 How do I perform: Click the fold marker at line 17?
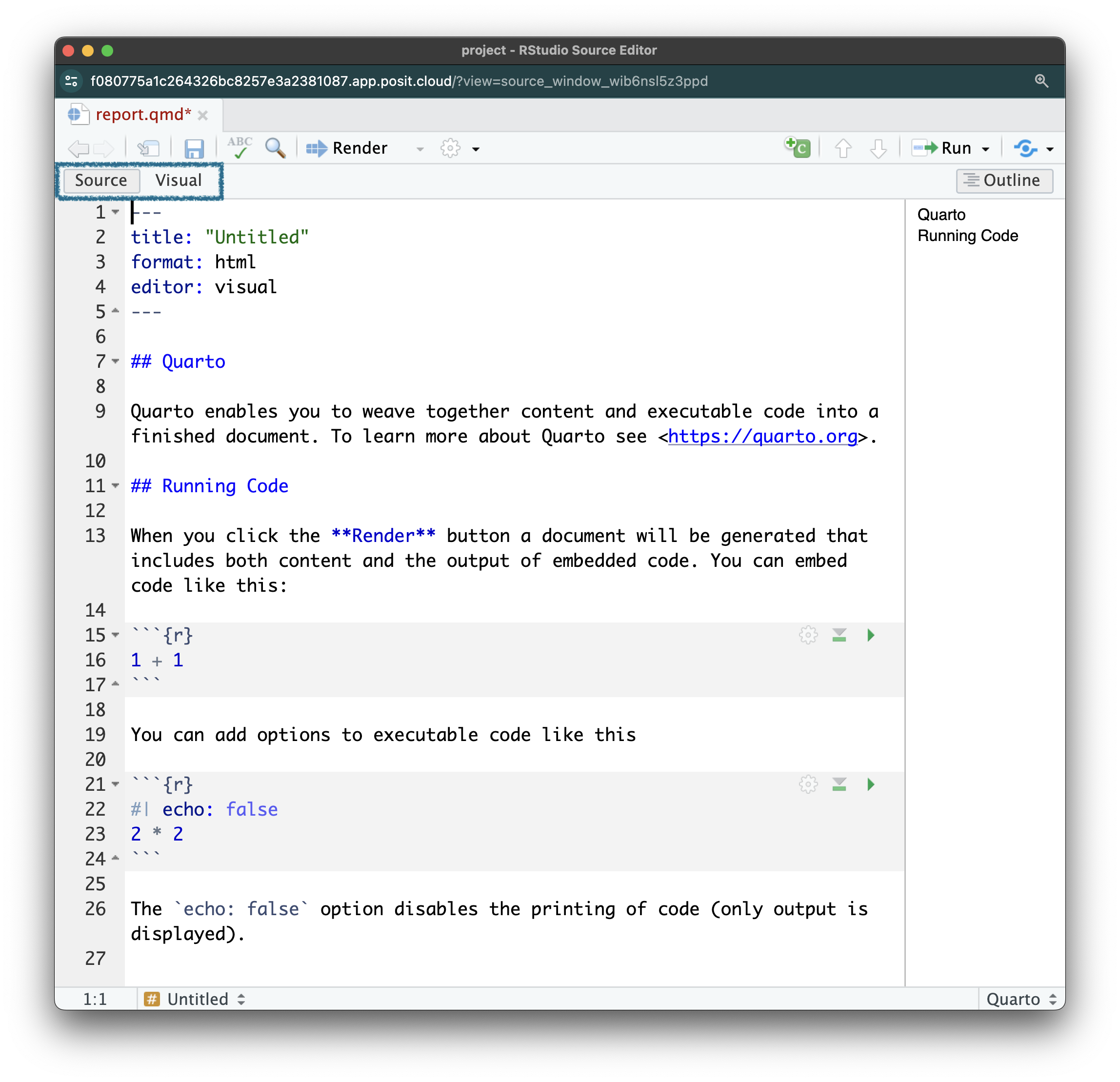pos(116,684)
